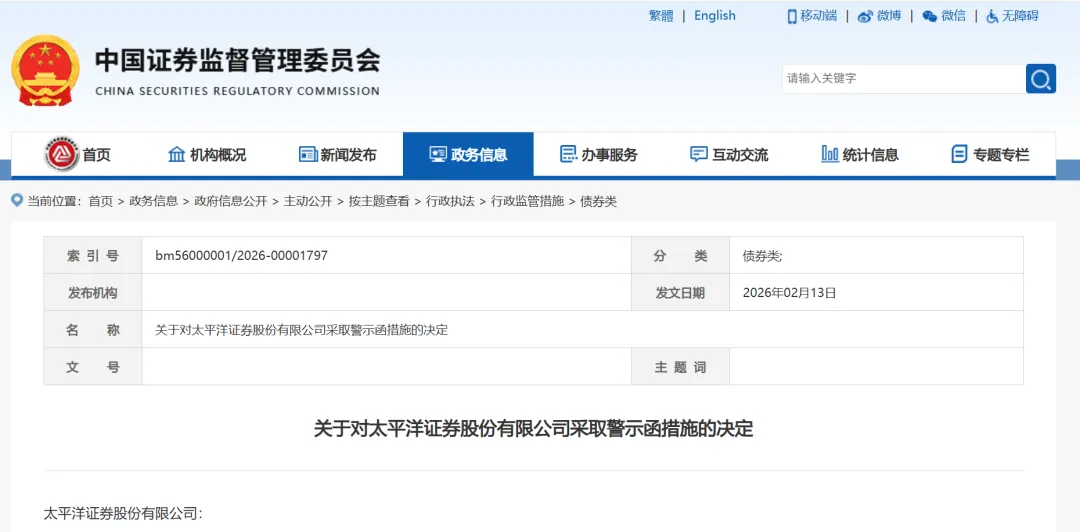Click the document icon beside 专题专栏
Screen dimensions: 1080x532
pyautogui.click(x=959, y=154)
